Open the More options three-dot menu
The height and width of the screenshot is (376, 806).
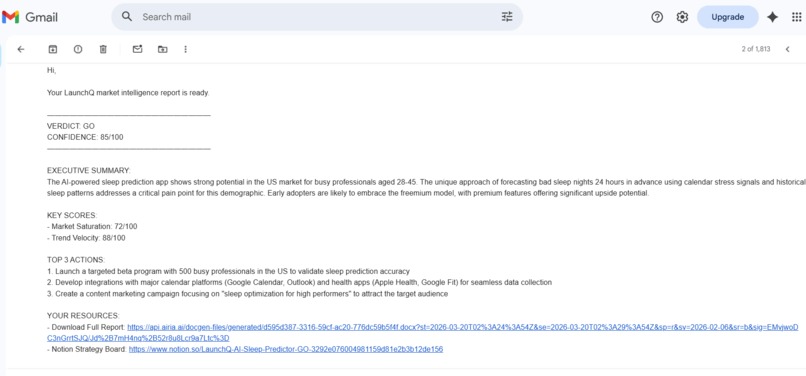[186, 49]
